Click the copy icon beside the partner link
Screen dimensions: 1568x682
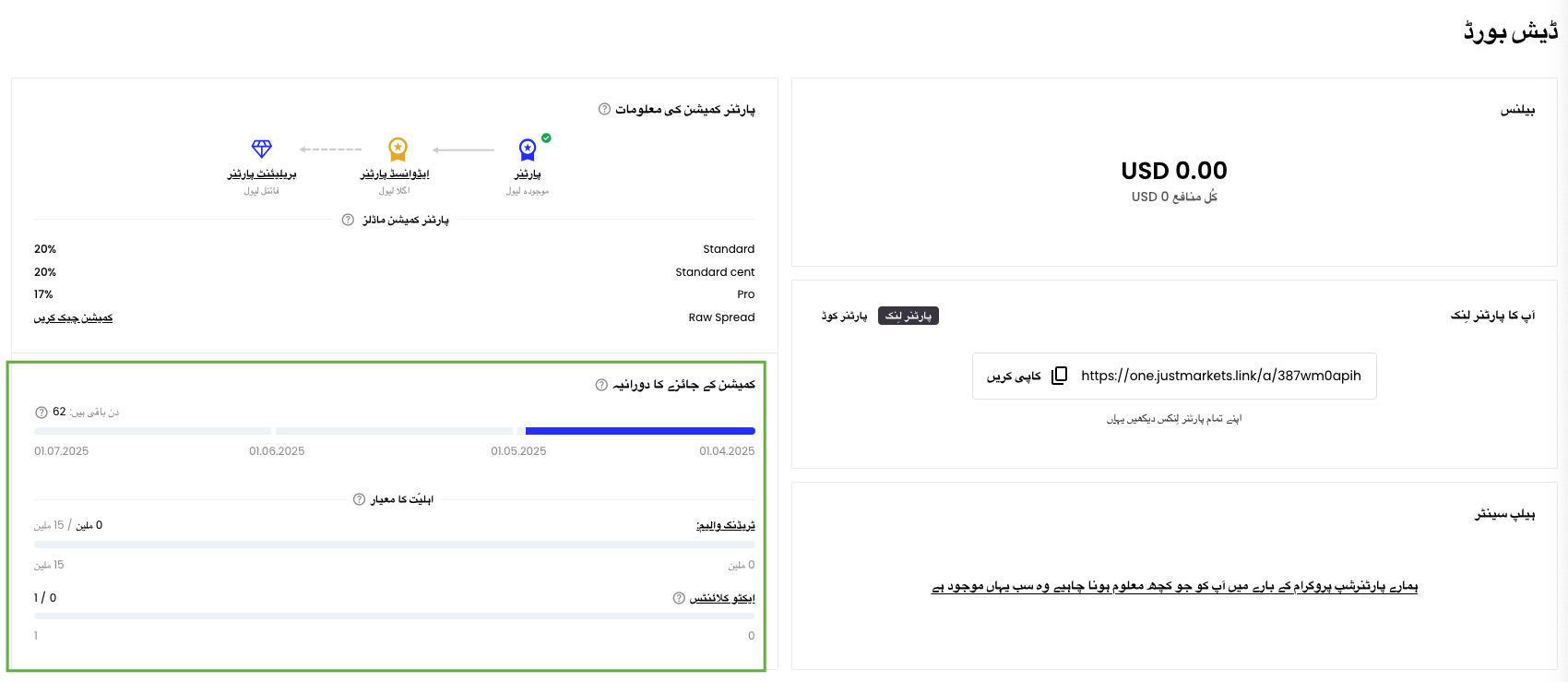1059,376
